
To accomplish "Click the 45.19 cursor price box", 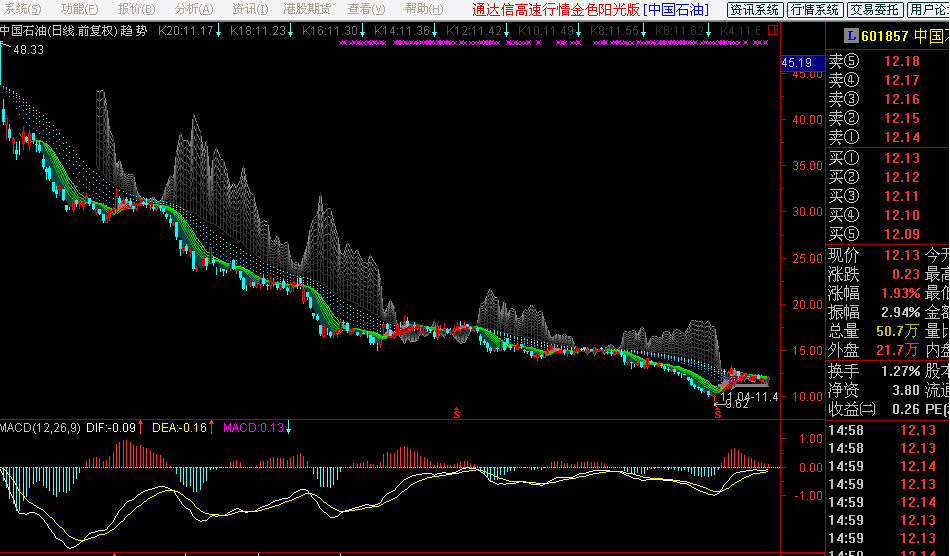I will coord(802,63).
